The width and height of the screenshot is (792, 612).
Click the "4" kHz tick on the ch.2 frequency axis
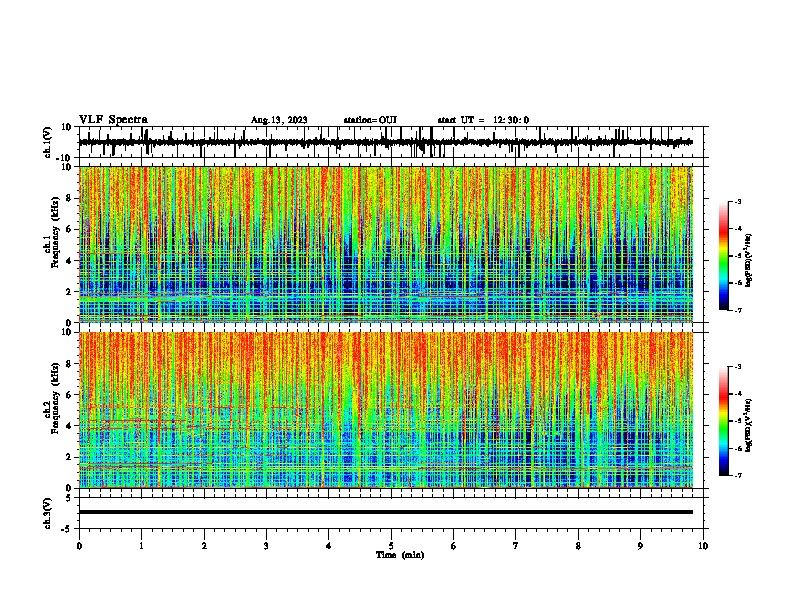(x=69, y=426)
